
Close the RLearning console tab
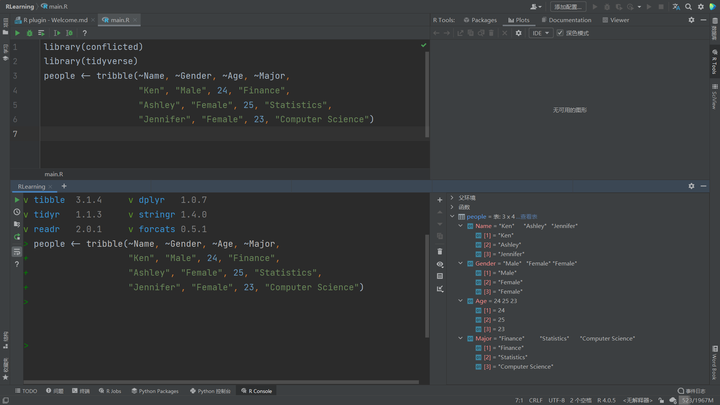click(51, 186)
